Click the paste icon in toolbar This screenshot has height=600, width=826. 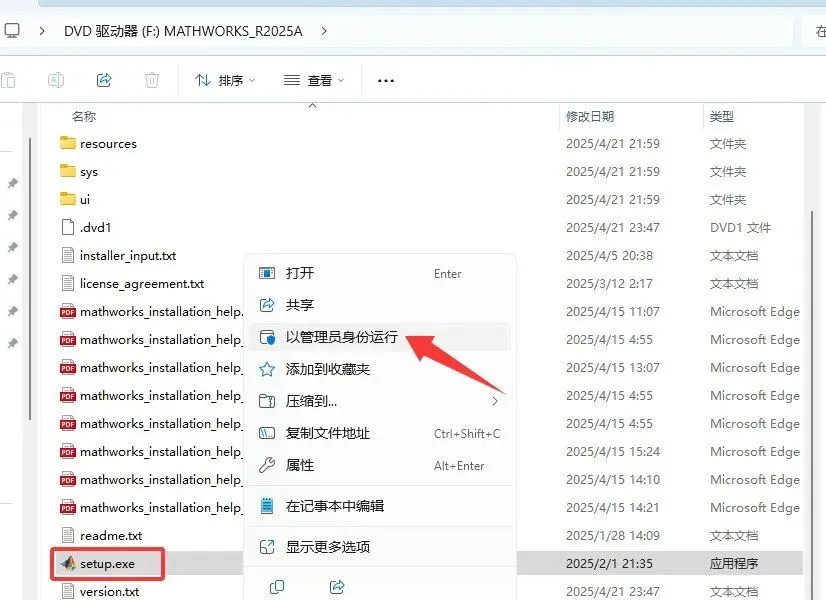(x=8, y=80)
